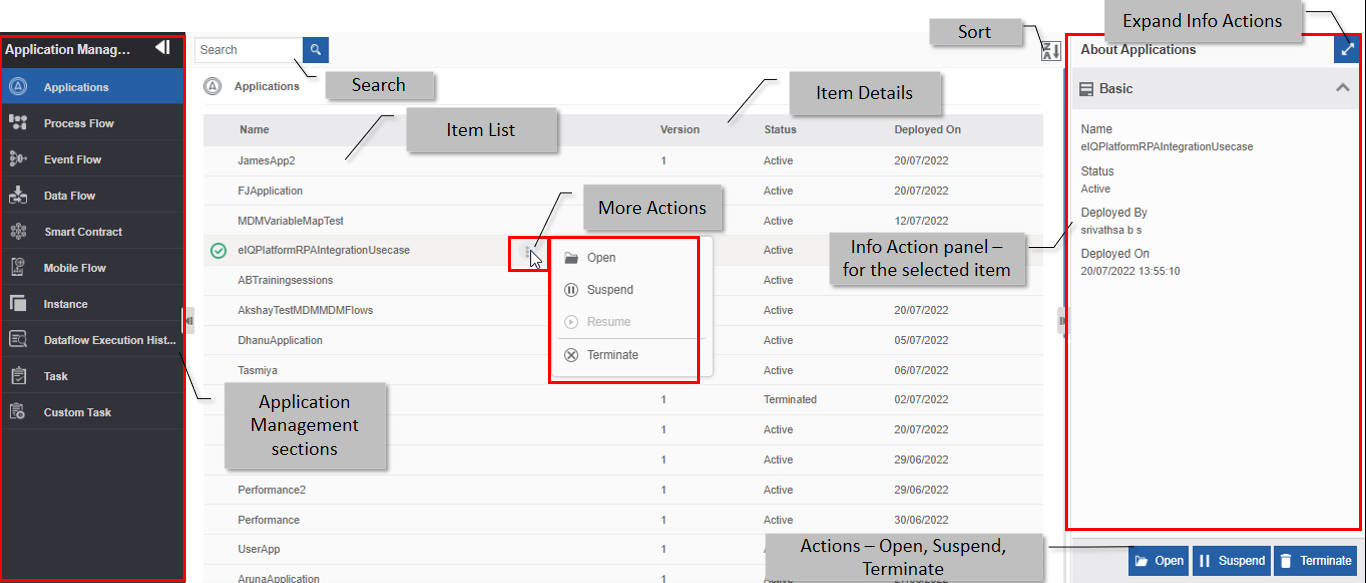
Task: Select the DhanuApplication row
Action: point(623,340)
